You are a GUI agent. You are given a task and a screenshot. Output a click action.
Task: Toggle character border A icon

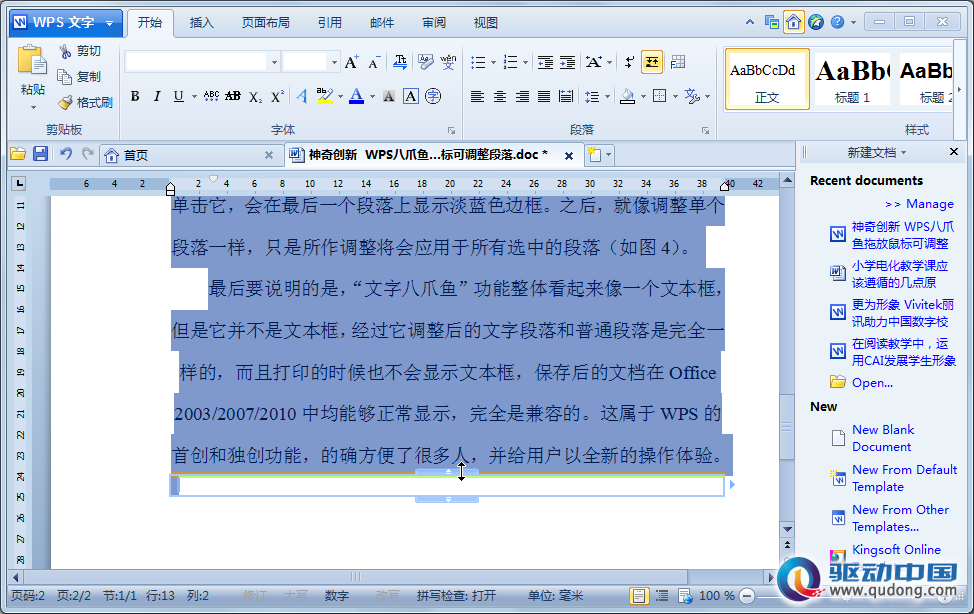point(411,96)
